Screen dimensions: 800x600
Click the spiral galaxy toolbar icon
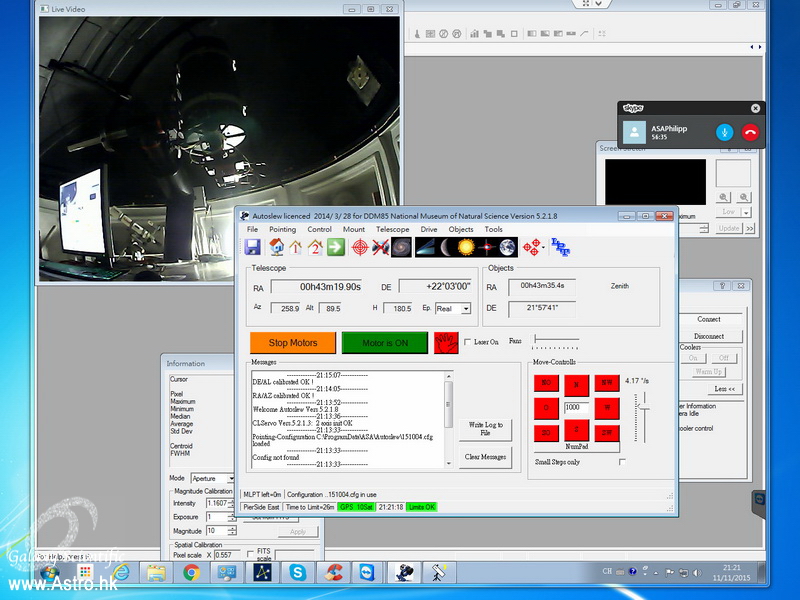pyautogui.click(x=400, y=247)
